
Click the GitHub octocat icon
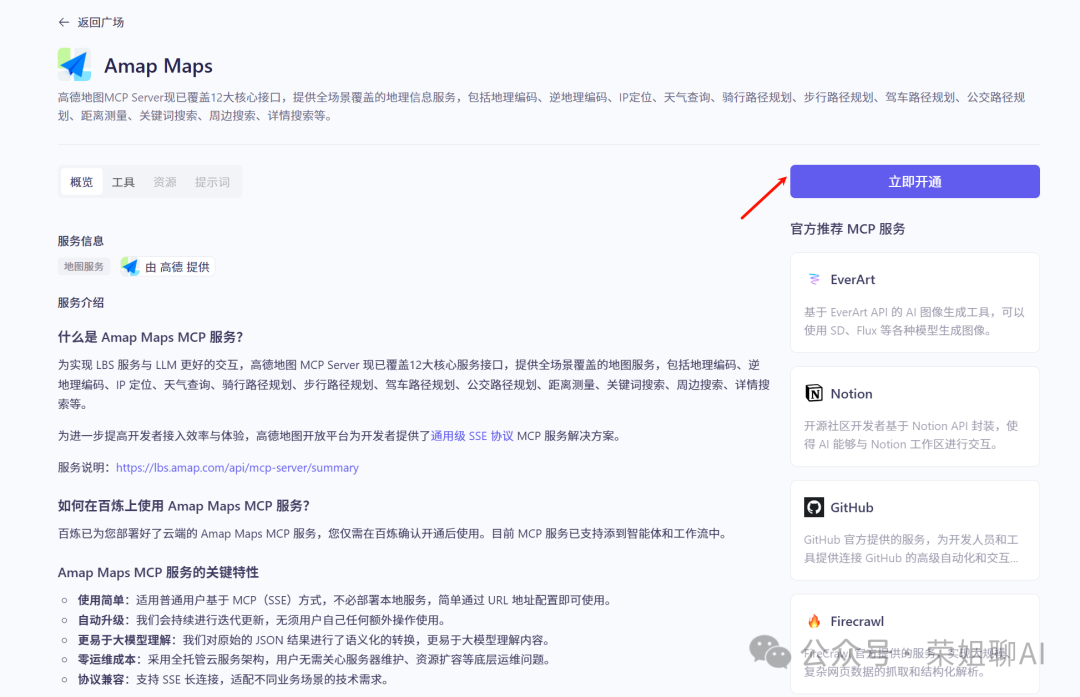[812, 507]
